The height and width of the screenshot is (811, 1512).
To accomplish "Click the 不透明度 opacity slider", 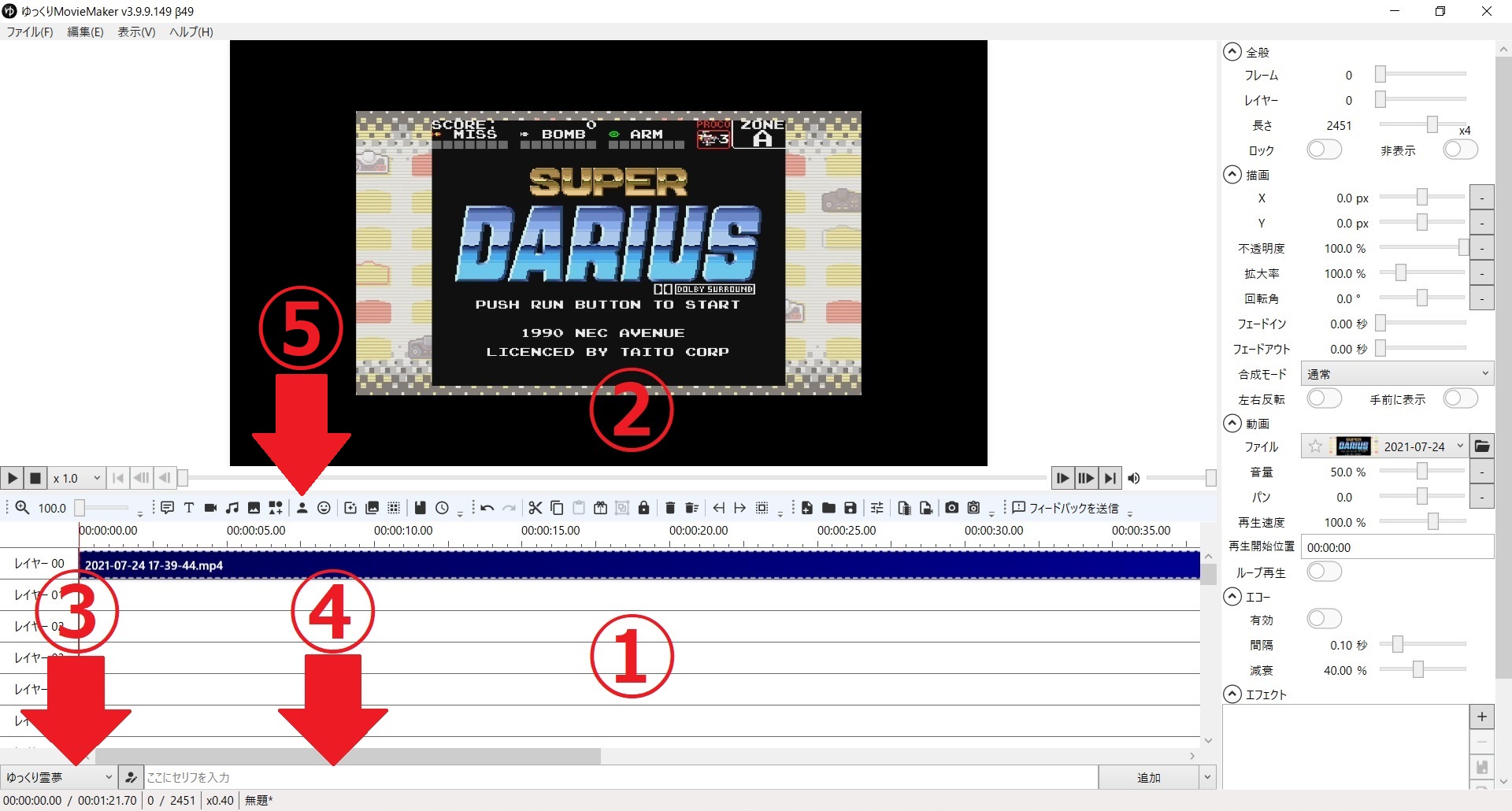I will click(x=1423, y=248).
